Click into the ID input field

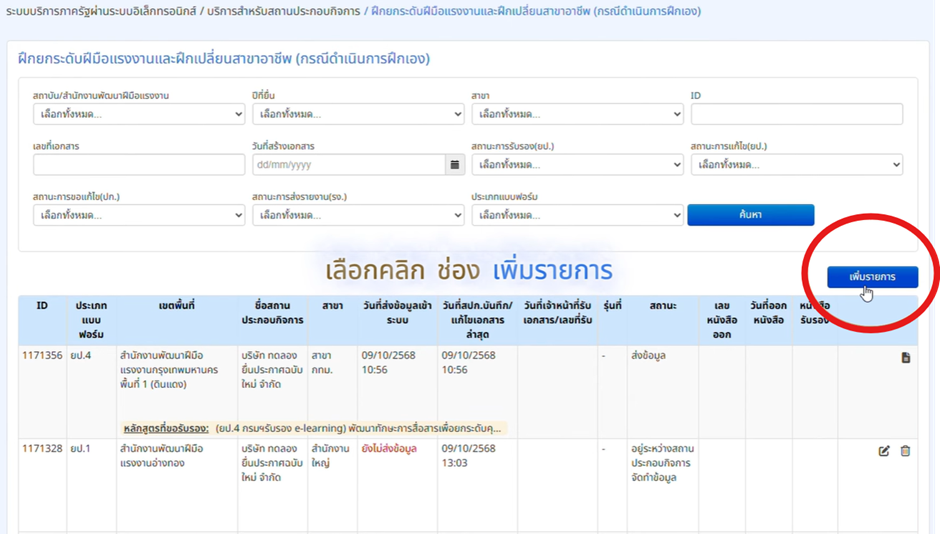pyautogui.click(x=796, y=114)
